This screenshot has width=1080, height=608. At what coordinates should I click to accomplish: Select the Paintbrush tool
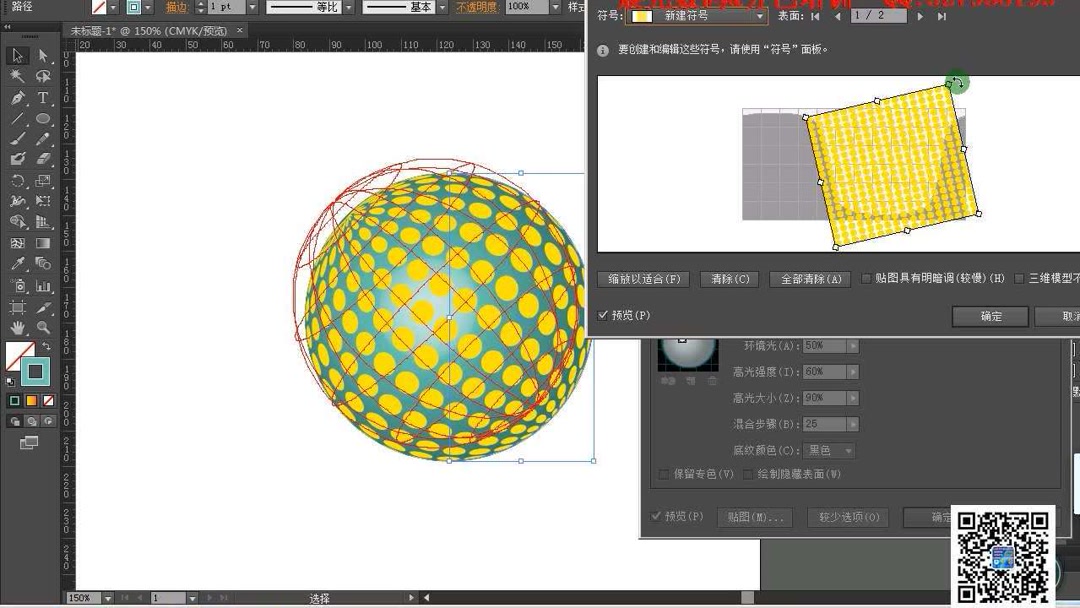[x=16, y=139]
